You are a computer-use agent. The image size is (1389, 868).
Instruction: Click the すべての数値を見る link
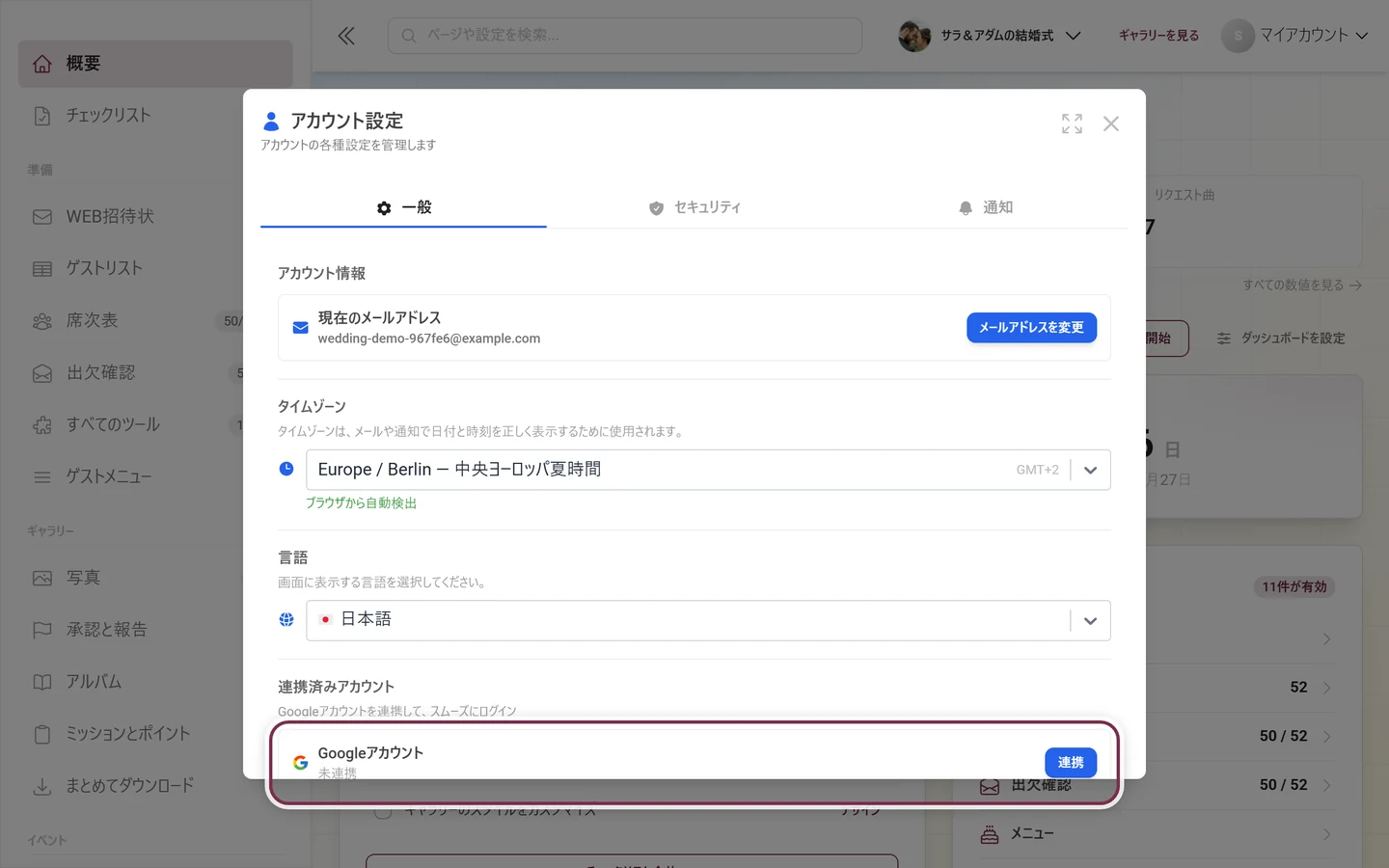(x=1302, y=285)
